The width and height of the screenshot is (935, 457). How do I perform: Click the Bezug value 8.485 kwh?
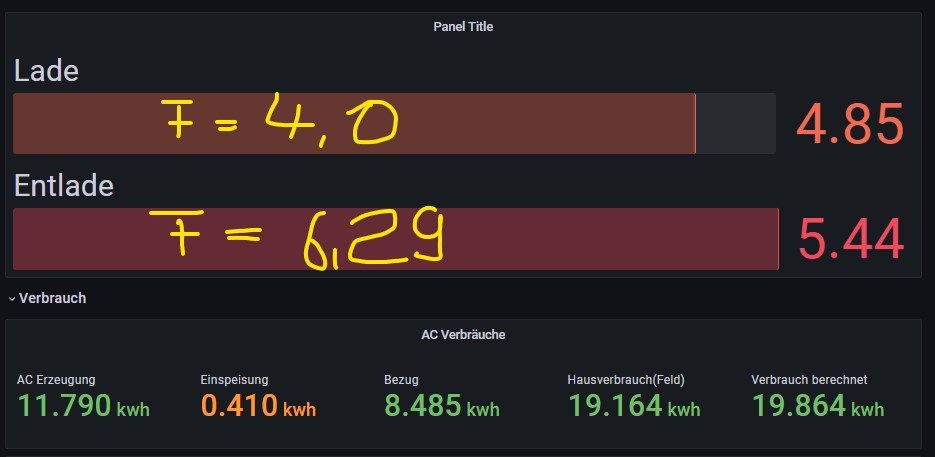(441, 406)
